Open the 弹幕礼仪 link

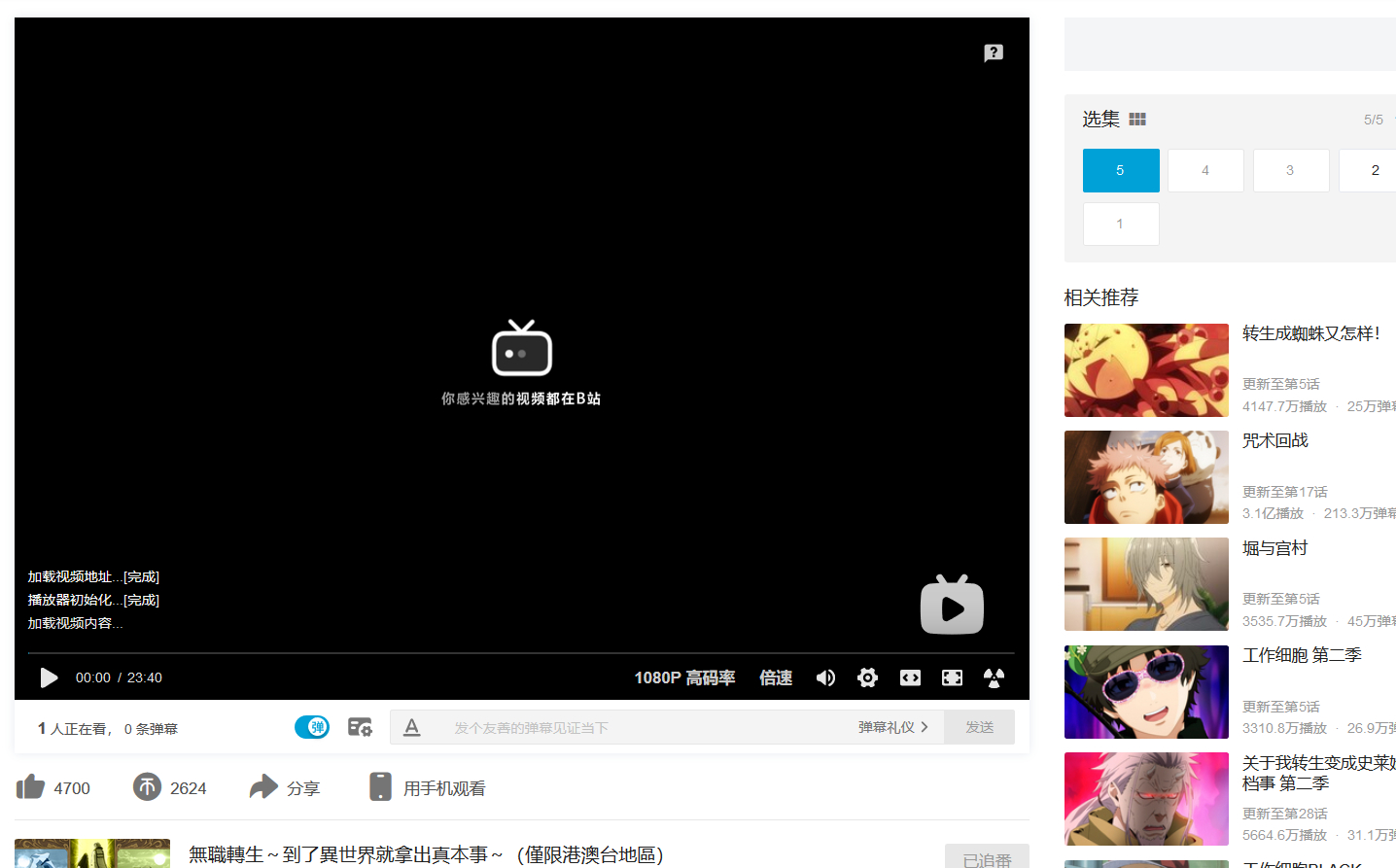[892, 727]
